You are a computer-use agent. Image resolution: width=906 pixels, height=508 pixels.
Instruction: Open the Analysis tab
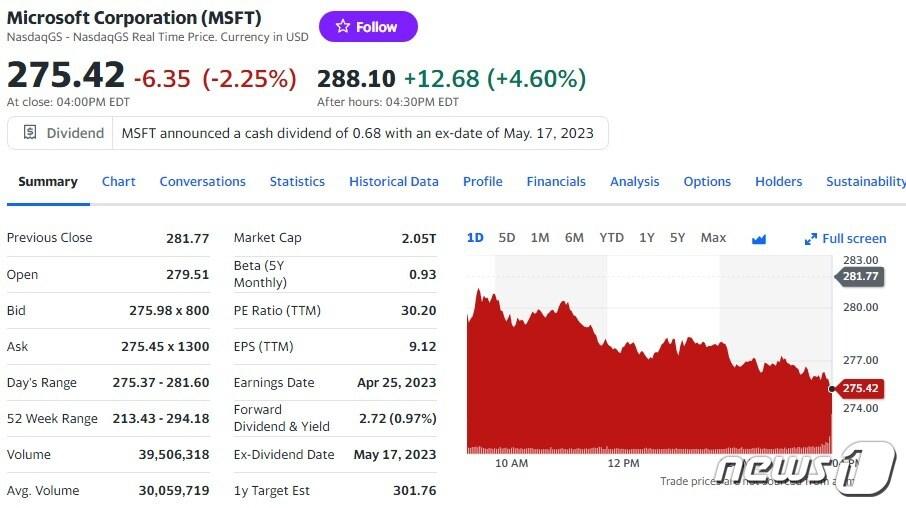(x=634, y=181)
